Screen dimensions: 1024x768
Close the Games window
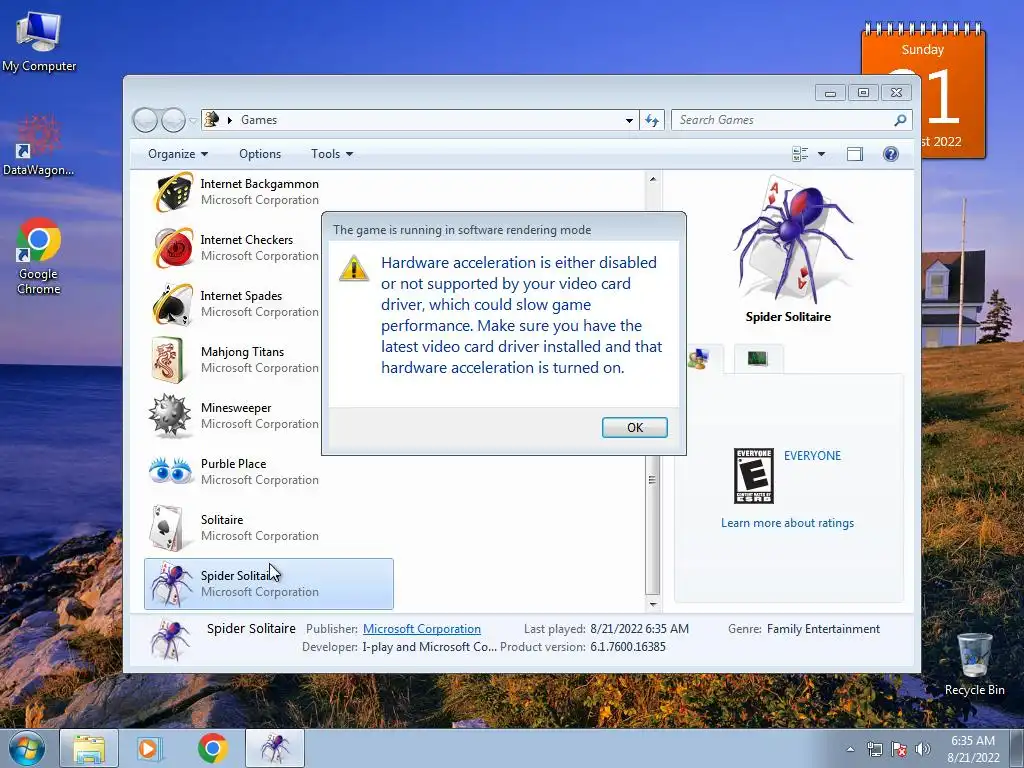click(x=897, y=93)
